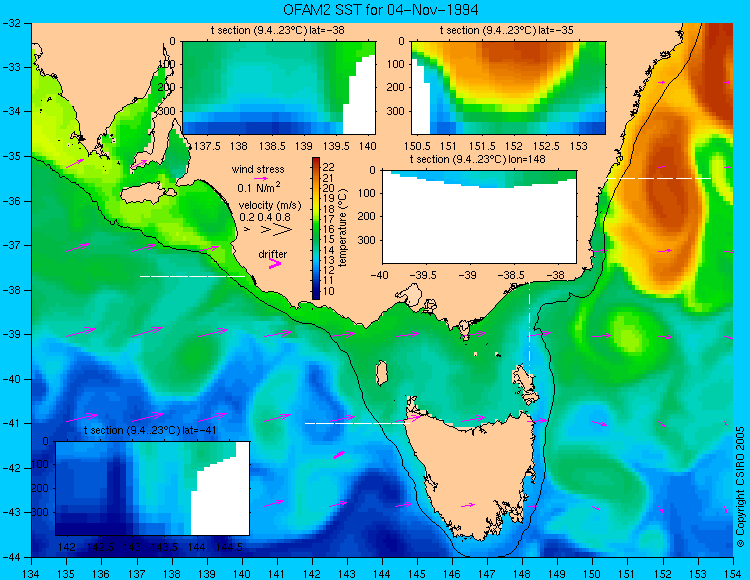750x580 pixels.
Task: Click the 139.5 tick label under lat=-38 inset
Action: coord(336,146)
